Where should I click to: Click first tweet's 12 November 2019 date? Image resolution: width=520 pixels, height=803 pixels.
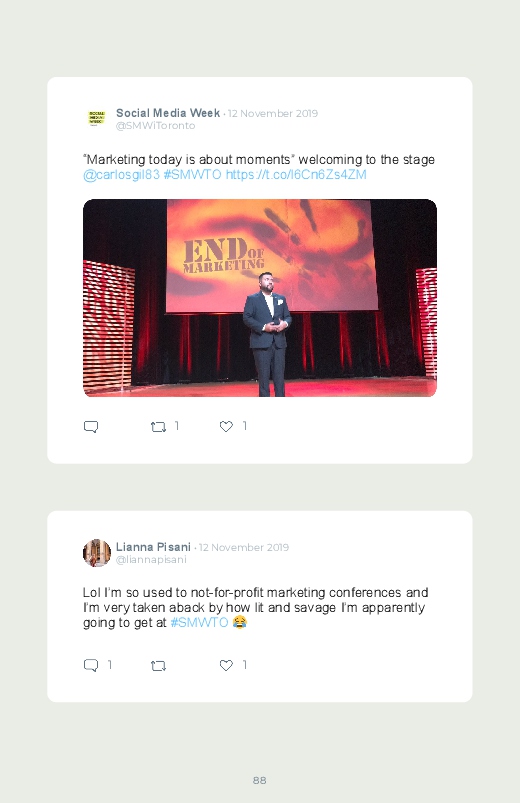coord(273,114)
